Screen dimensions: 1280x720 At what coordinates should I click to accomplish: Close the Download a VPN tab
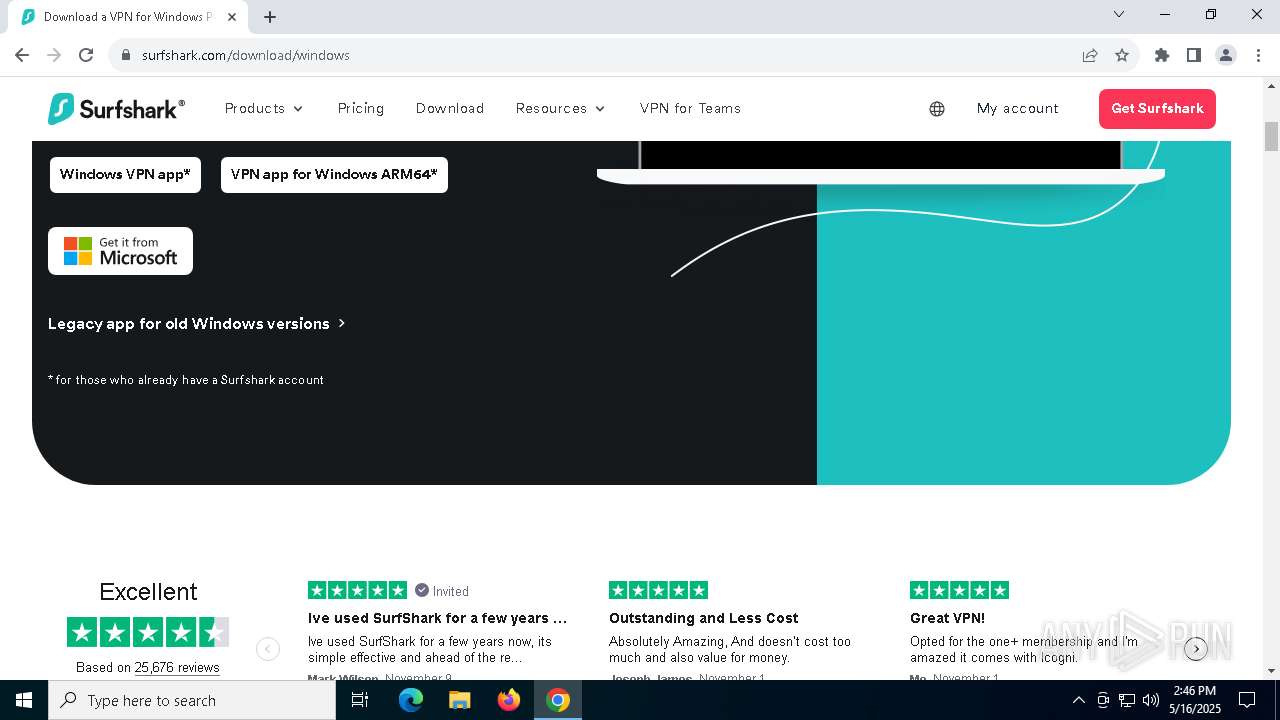pos(232,17)
